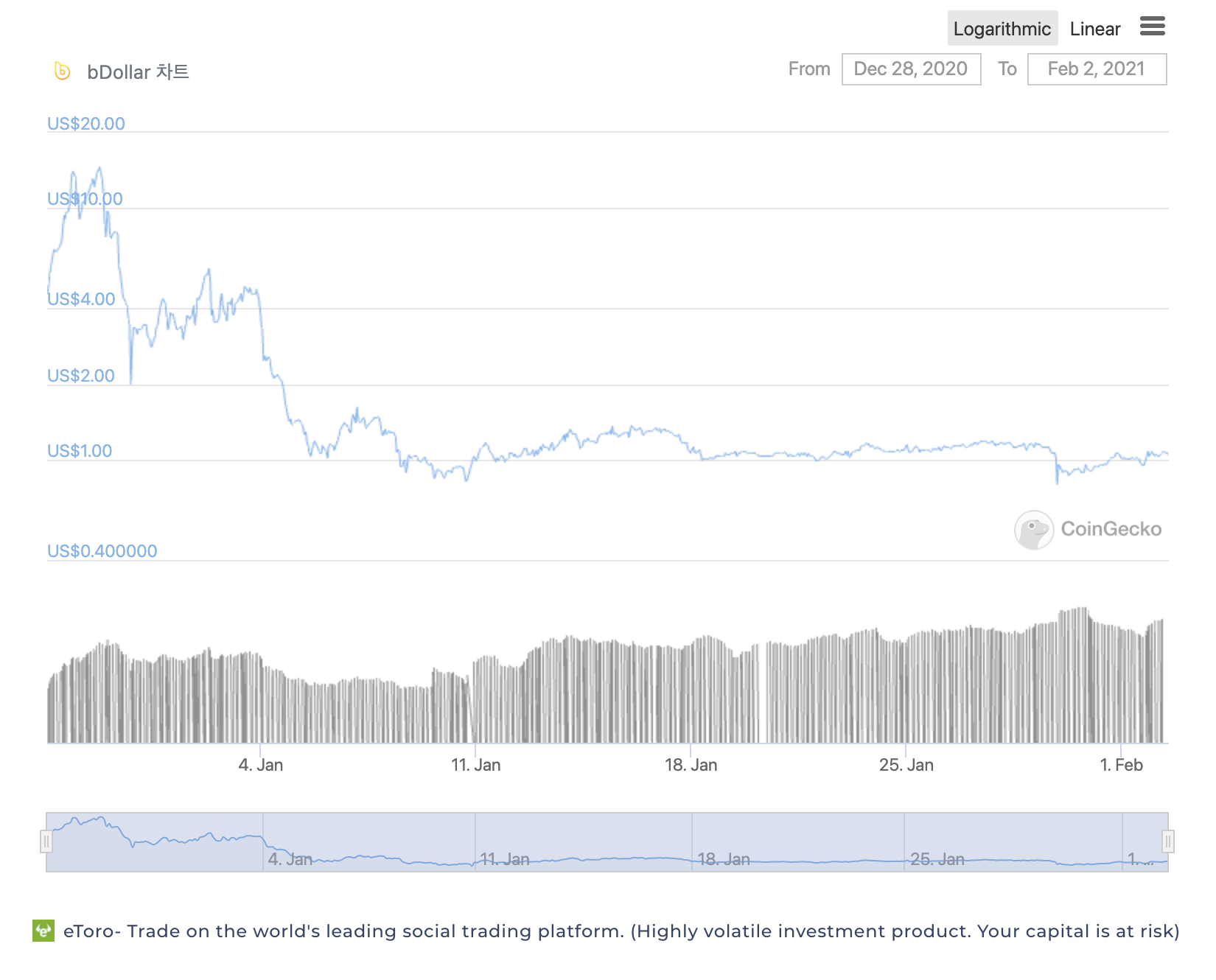This screenshot has width=1216, height=980.
Task: Click the CoinGecko watermark text
Action: (1111, 529)
